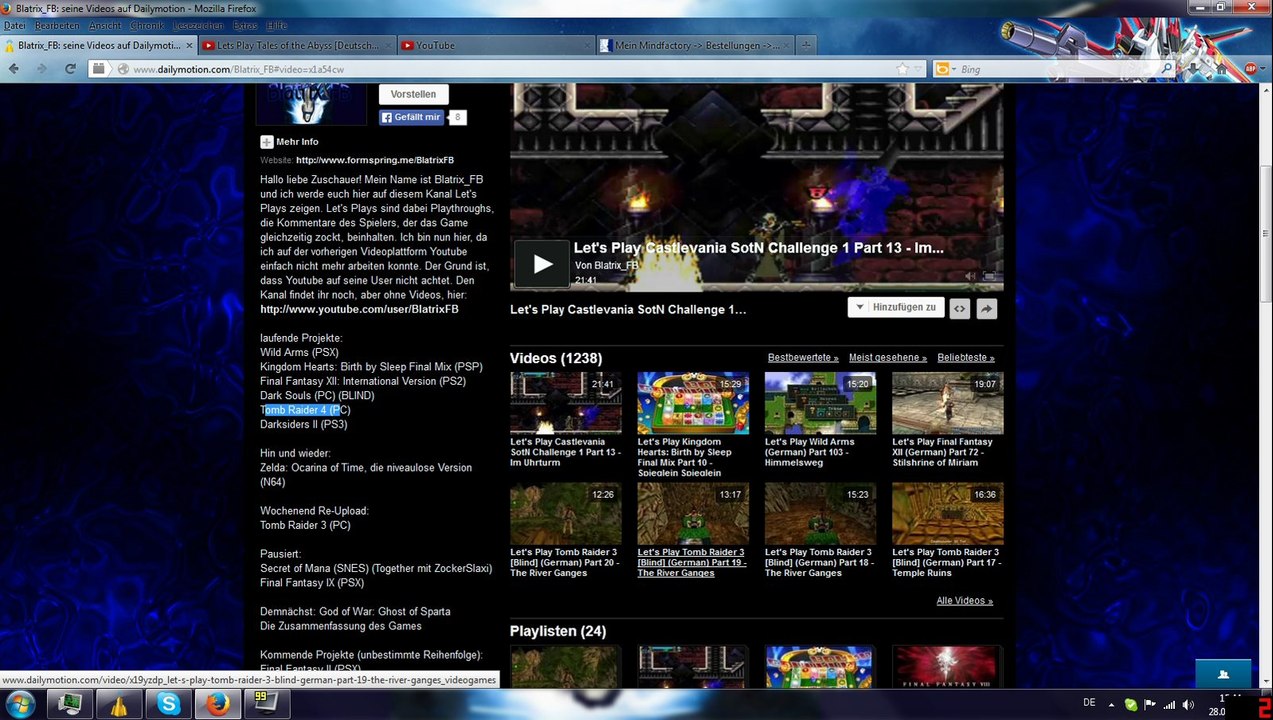
Task: Close the Blatrix_FB Dailymotion tab
Action: pyautogui.click(x=189, y=45)
